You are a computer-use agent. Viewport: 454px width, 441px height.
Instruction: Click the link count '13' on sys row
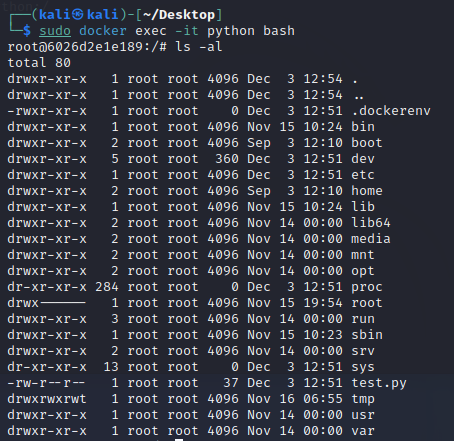click(111, 367)
